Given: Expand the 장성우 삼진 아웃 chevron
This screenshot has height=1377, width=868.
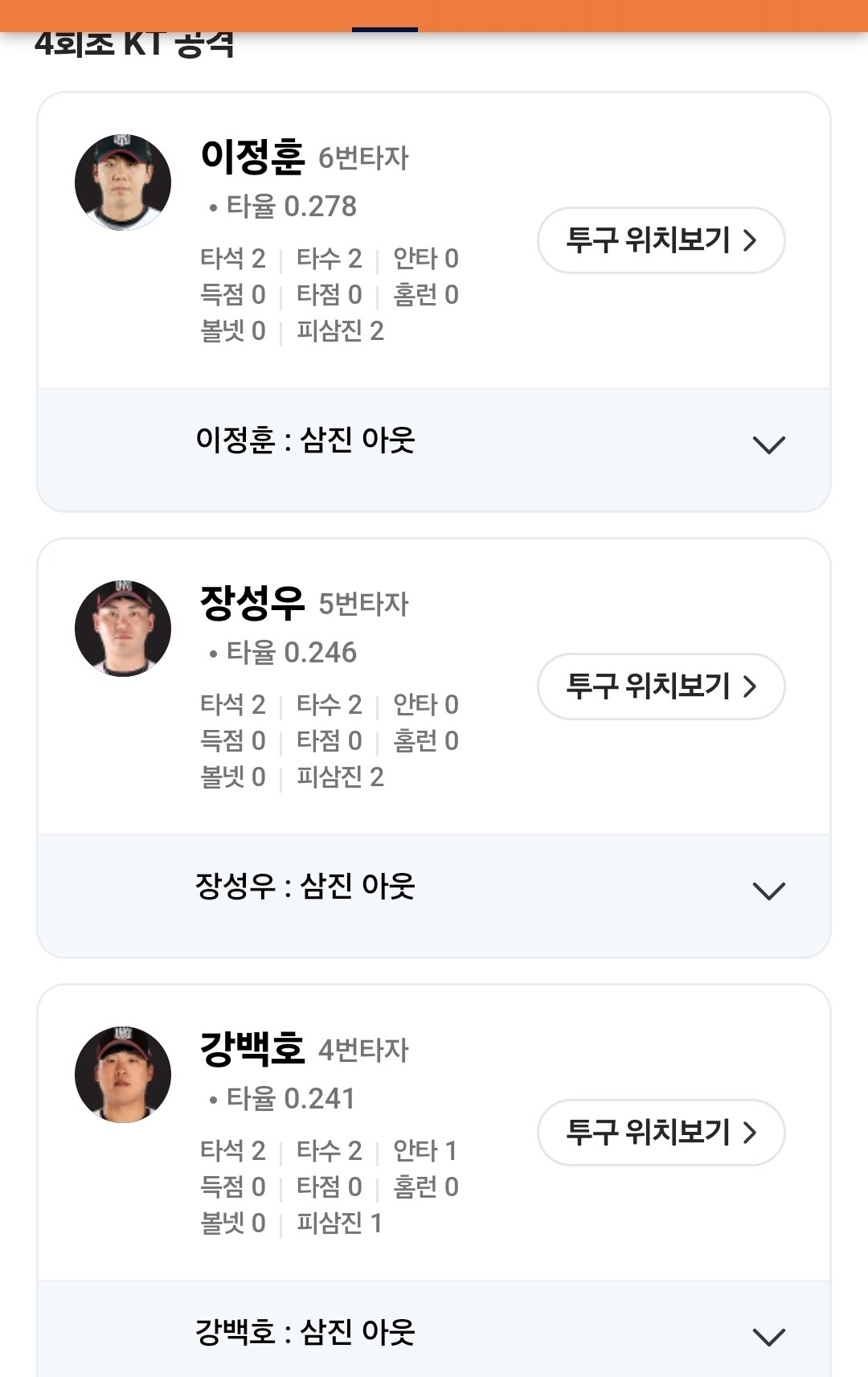Looking at the screenshot, I should [x=768, y=891].
